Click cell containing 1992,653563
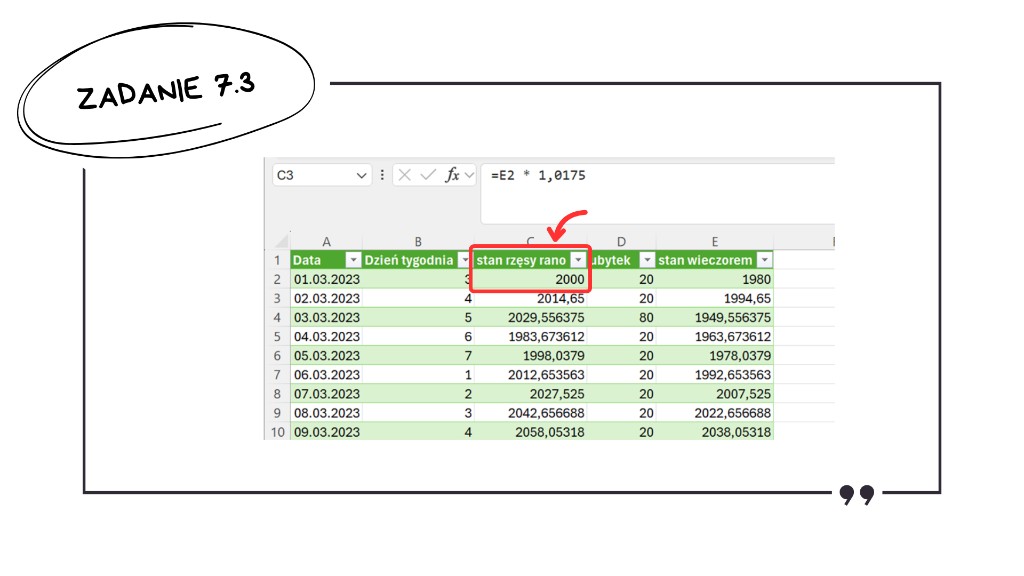The image size is (1024, 576). tap(714, 374)
